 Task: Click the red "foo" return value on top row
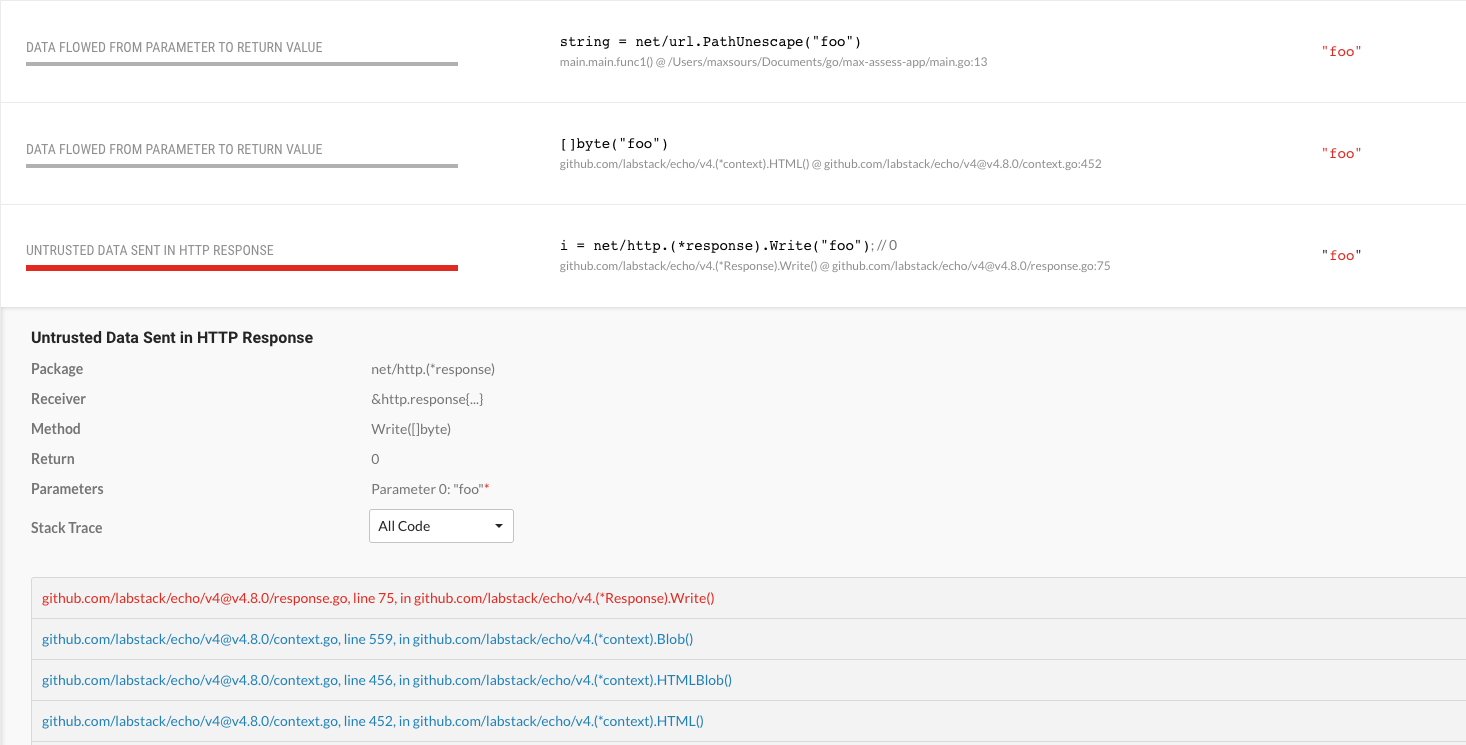(x=1340, y=51)
